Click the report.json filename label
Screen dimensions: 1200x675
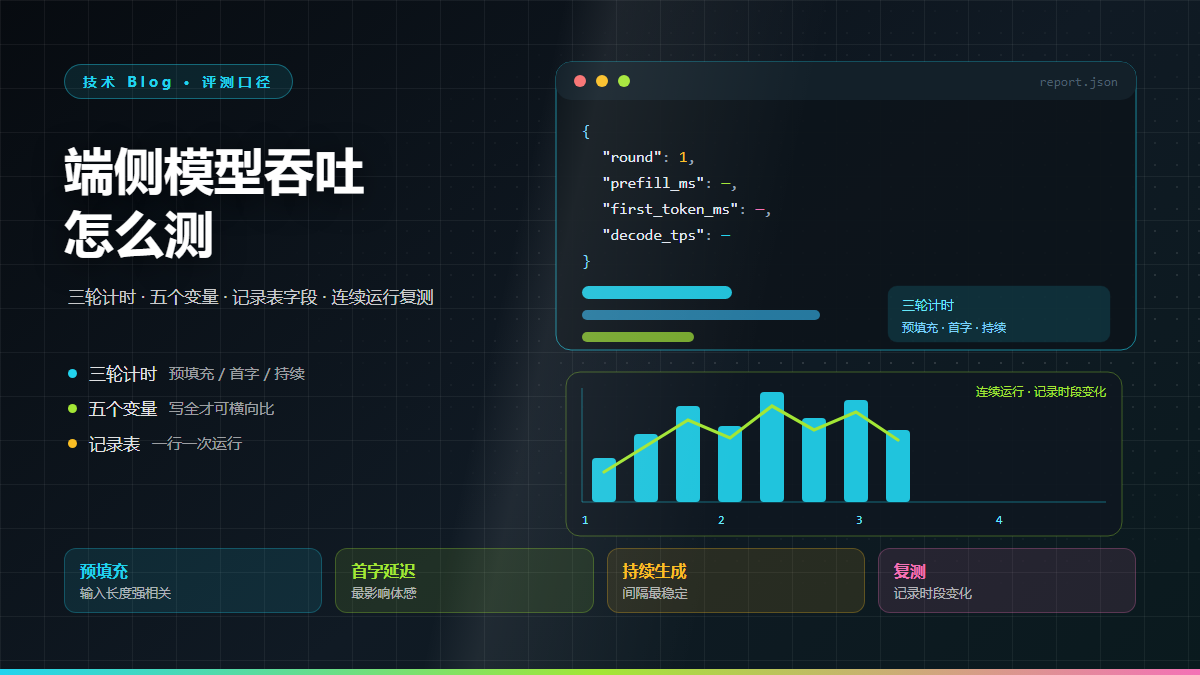1078,82
